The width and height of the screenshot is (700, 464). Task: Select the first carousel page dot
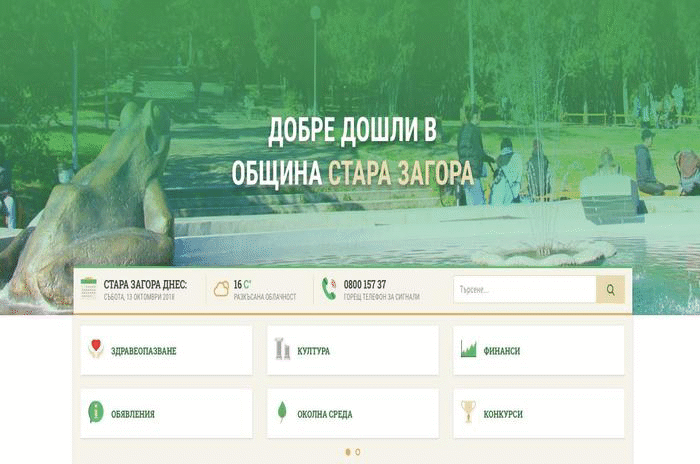(x=348, y=452)
